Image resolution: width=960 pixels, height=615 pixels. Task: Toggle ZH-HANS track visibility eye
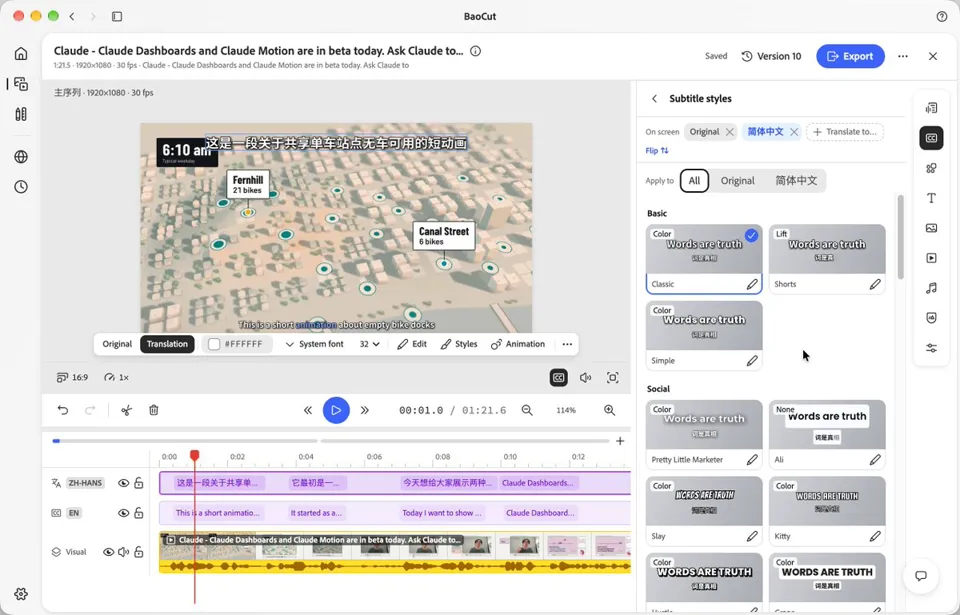pos(123,483)
